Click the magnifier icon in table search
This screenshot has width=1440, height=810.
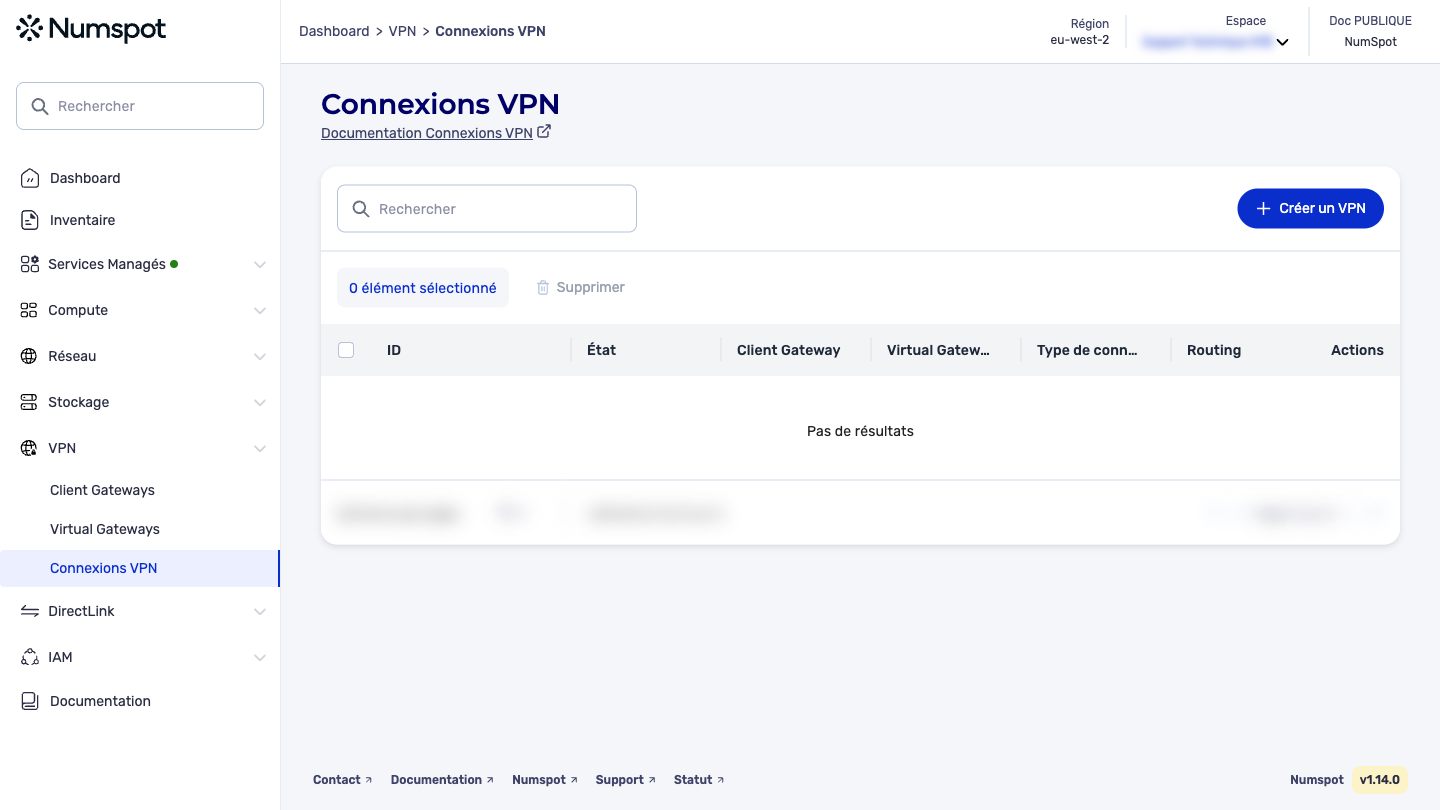point(361,209)
